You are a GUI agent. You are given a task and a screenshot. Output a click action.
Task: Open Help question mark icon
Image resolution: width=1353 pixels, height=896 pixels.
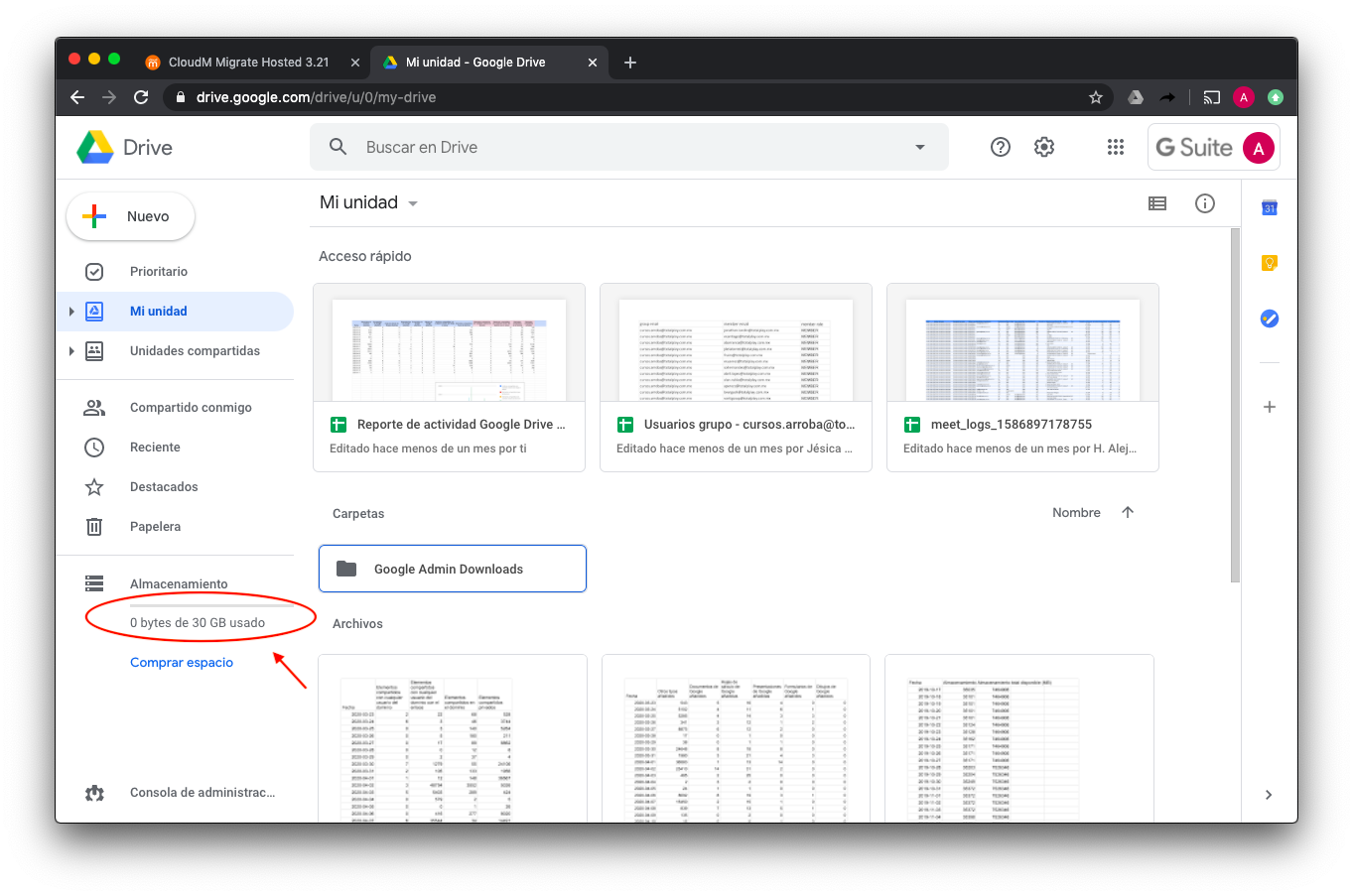pyautogui.click(x=1001, y=147)
